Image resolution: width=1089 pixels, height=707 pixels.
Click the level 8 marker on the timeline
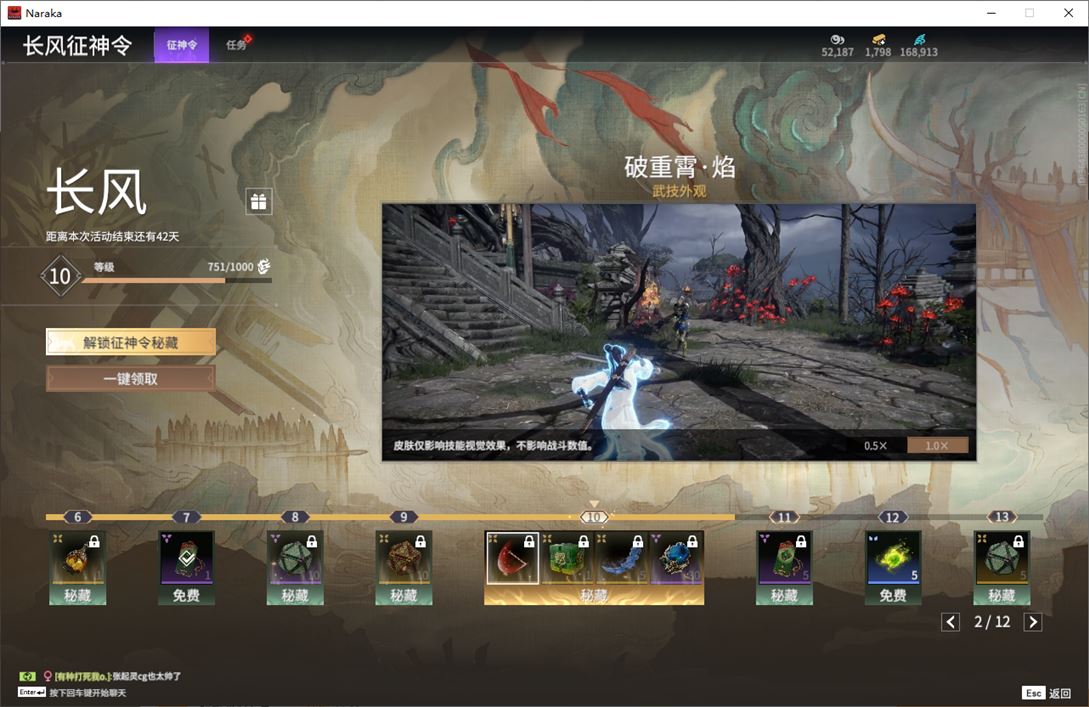click(x=294, y=517)
